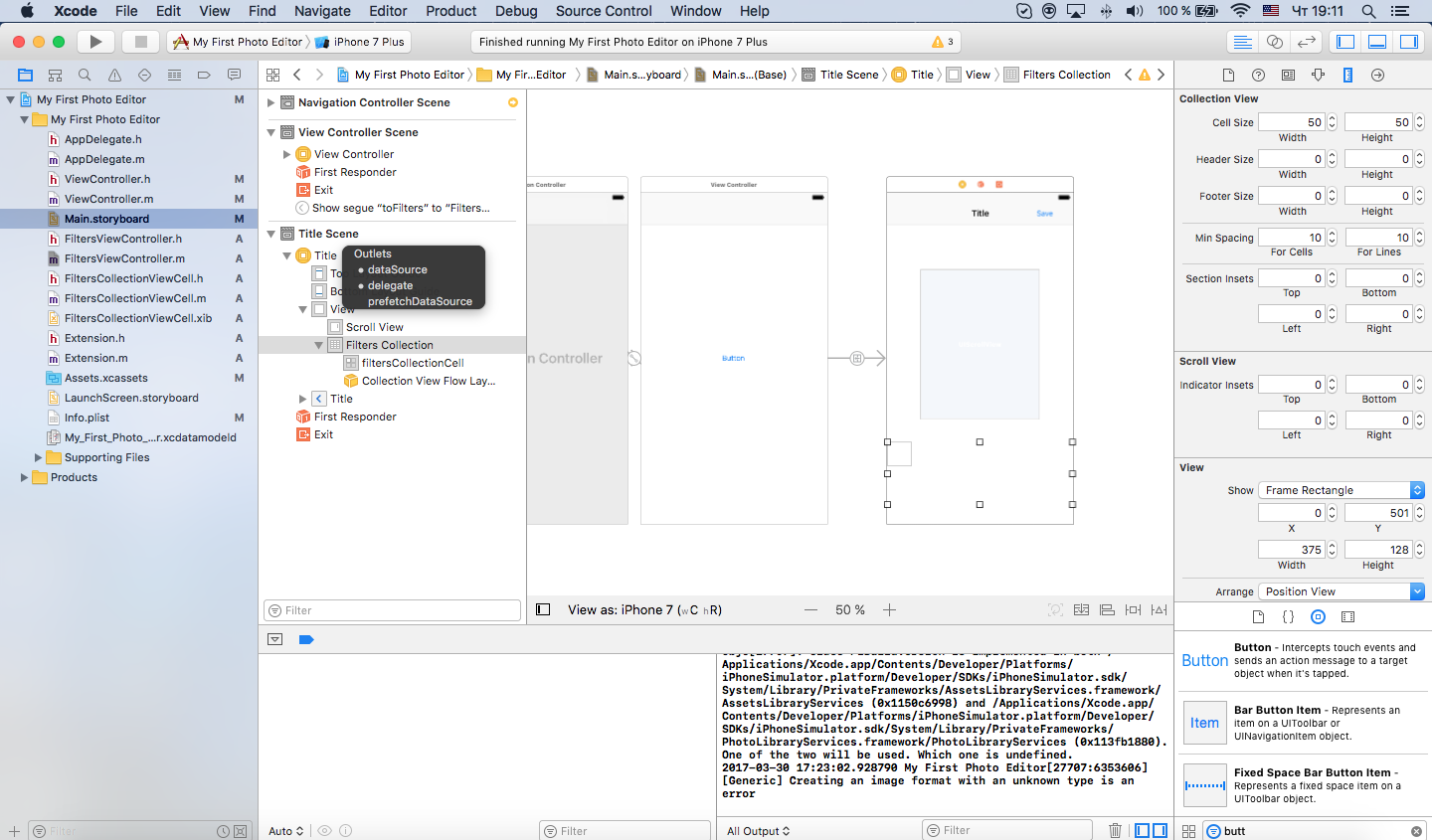1432x840 pixels.
Task: Toggle the document outline sidebar
Action: [543, 609]
